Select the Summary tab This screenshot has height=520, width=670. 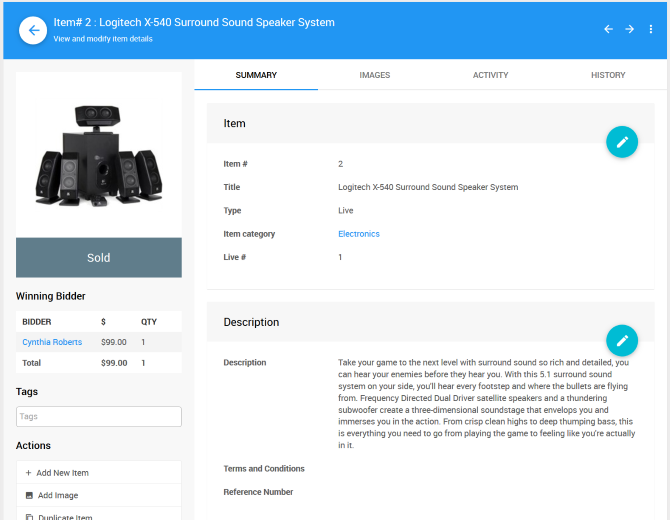pos(256,75)
